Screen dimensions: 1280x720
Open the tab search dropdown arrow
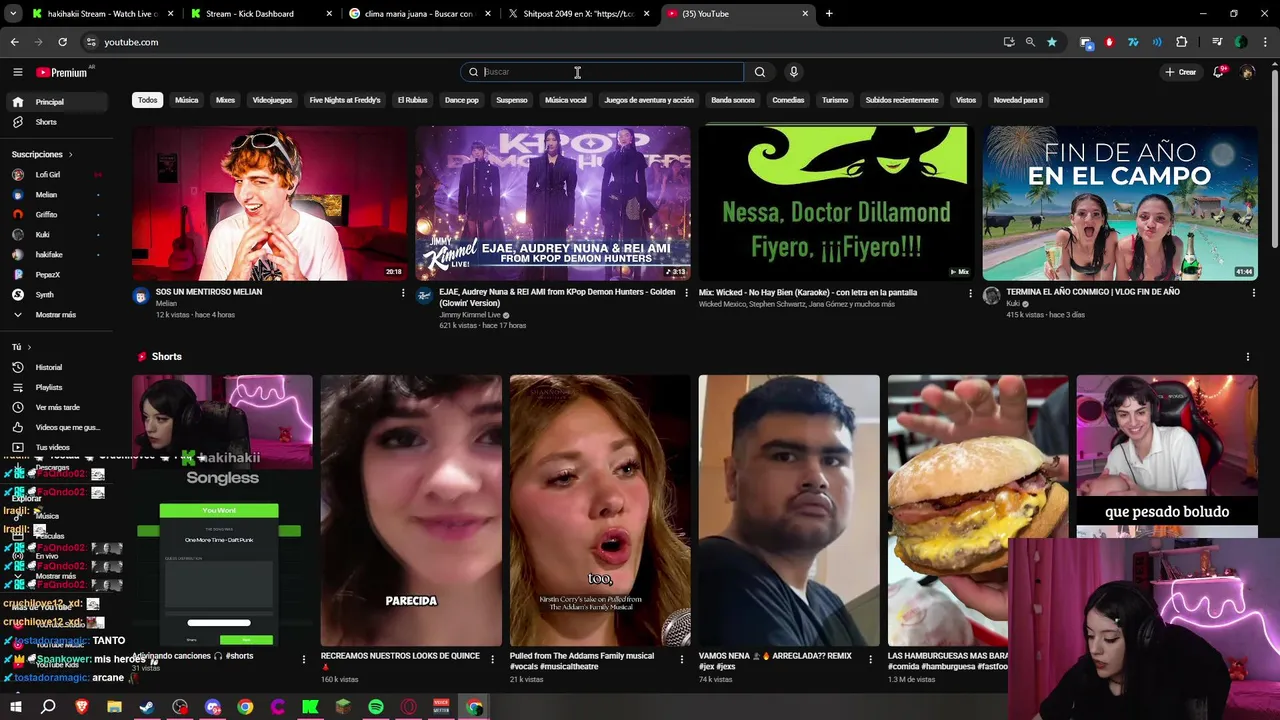13,14
